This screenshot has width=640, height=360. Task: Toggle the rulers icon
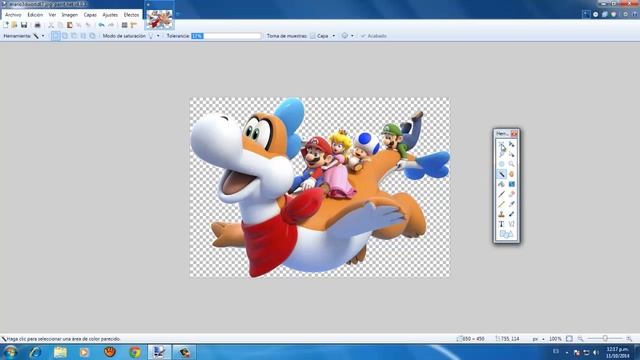click(x=133, y=25)
